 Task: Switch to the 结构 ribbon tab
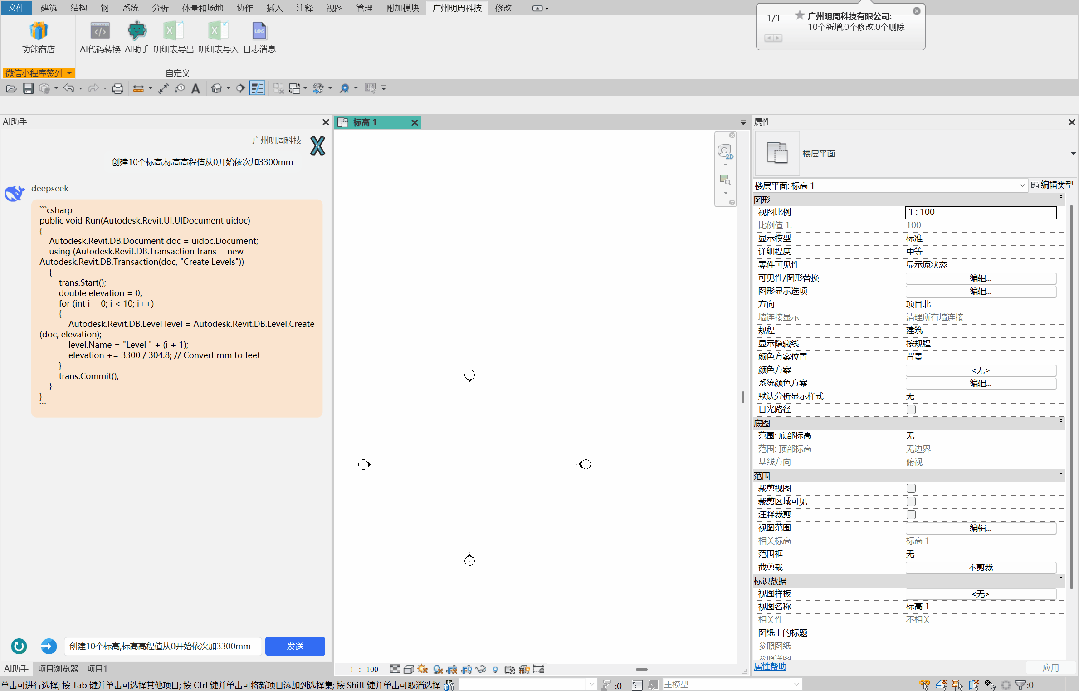tap(79, 8)
